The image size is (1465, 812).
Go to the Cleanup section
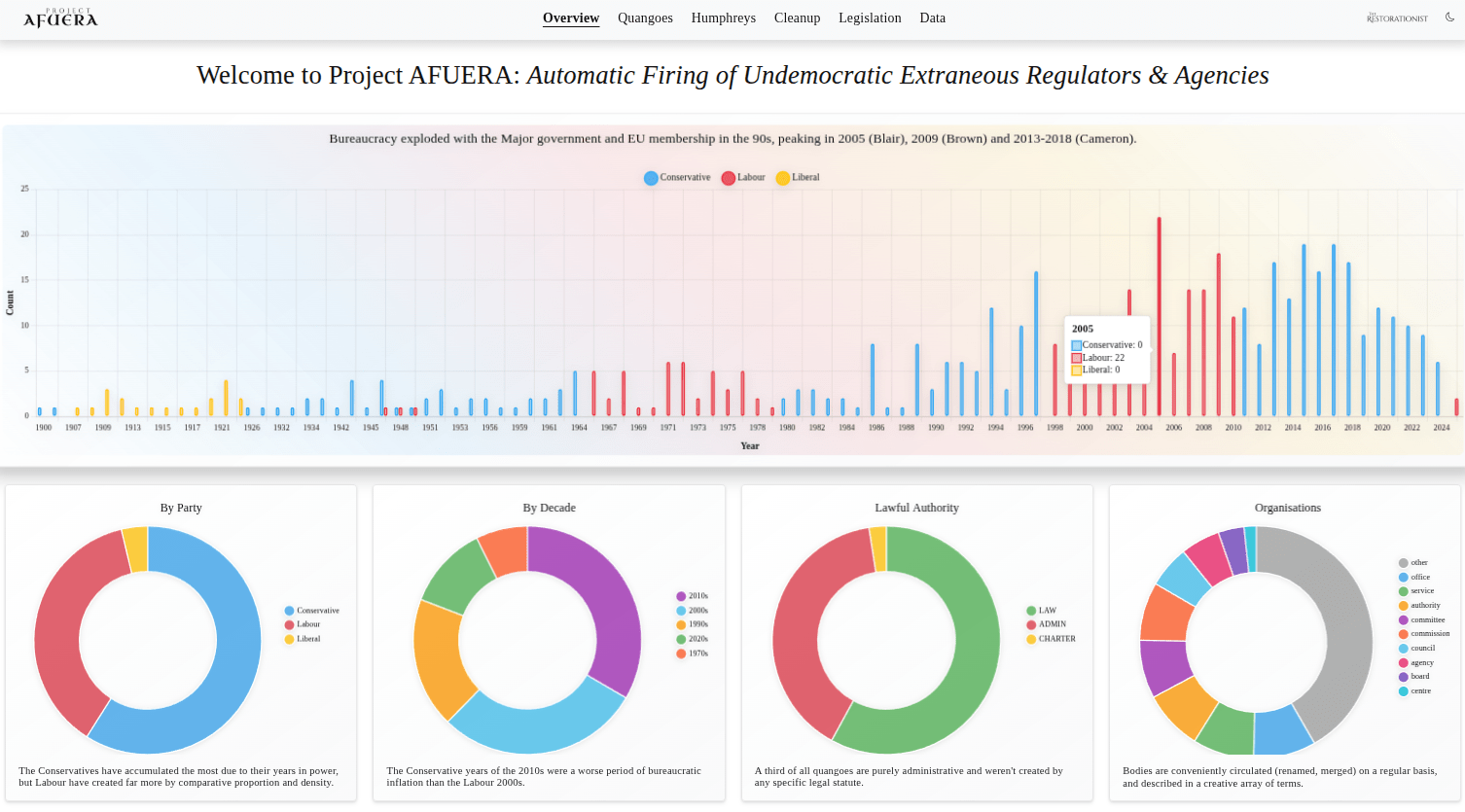pyautogui.click(x=797, y=18)
